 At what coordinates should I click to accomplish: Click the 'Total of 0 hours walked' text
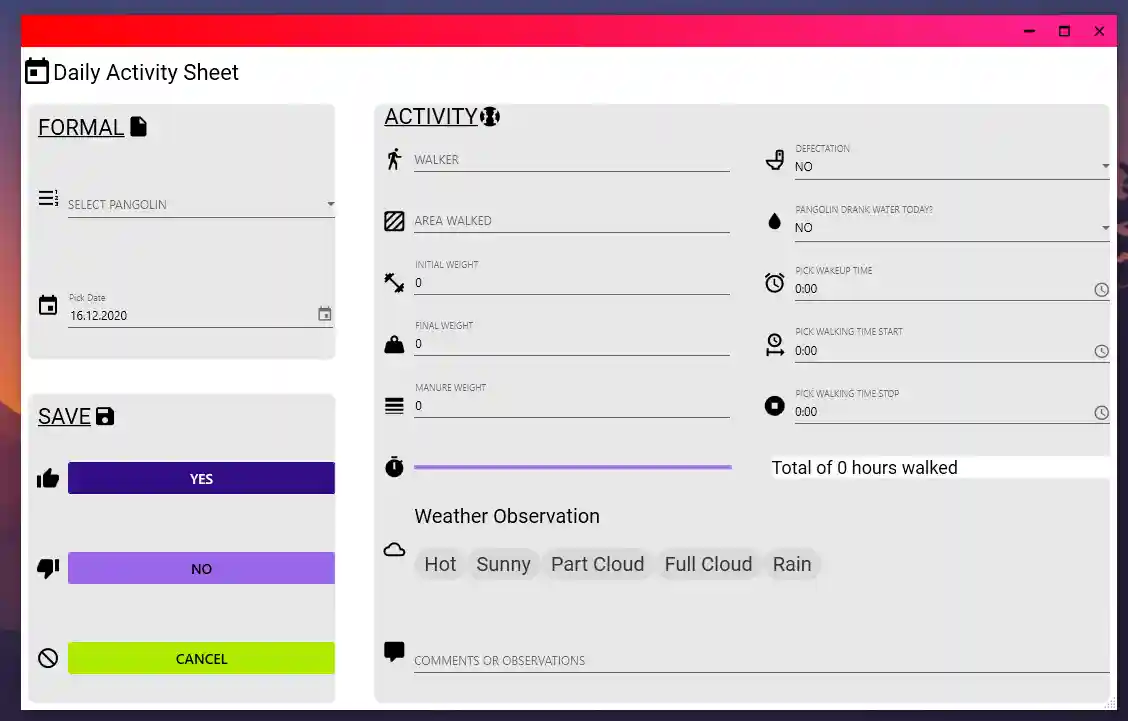865,468
